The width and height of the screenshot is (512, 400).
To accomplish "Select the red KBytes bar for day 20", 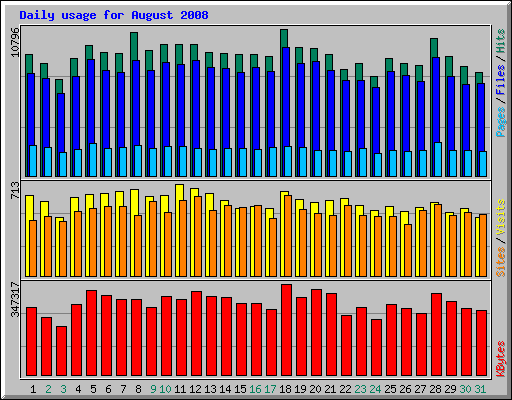I will [x=316, y=333].
